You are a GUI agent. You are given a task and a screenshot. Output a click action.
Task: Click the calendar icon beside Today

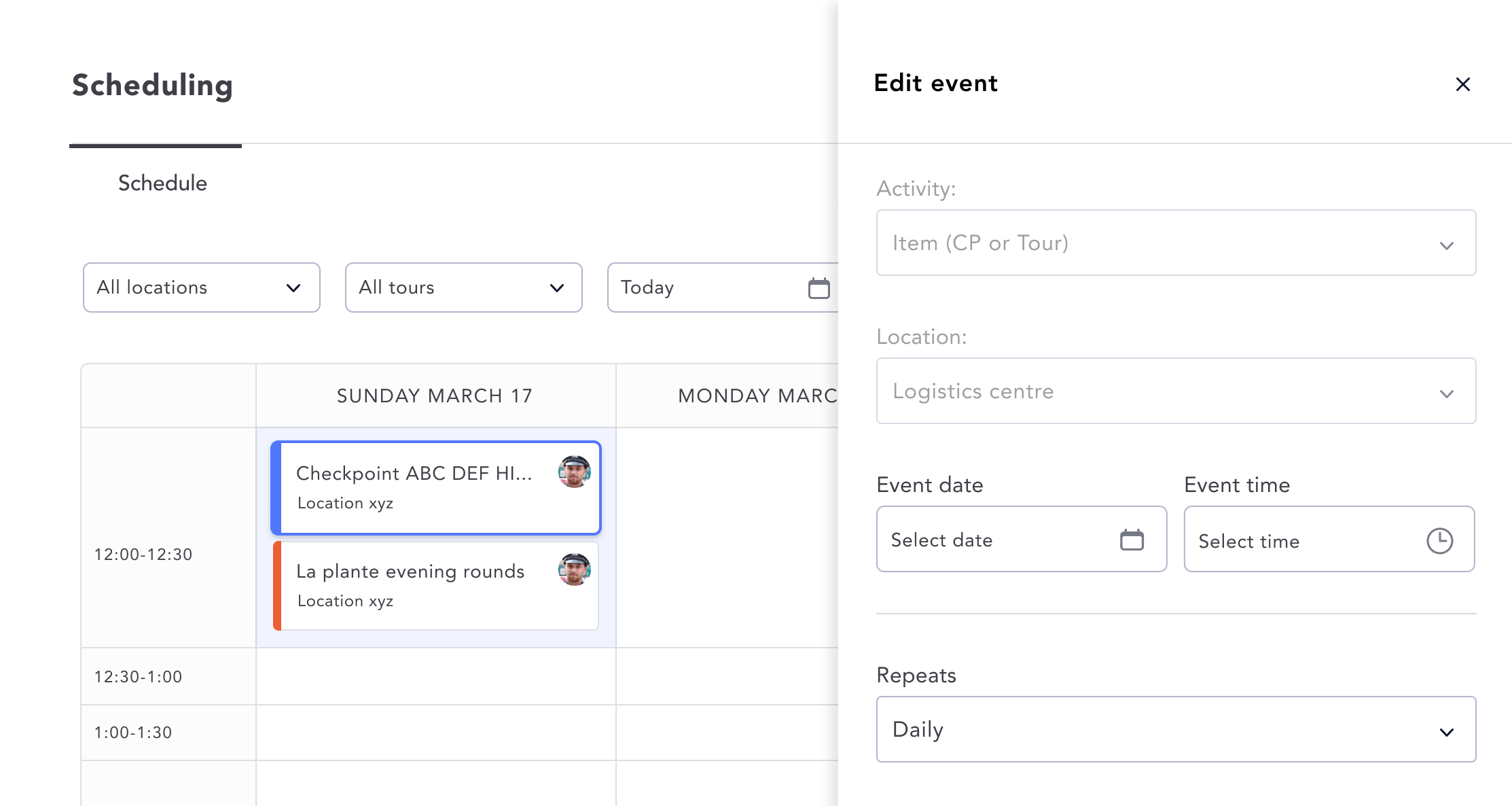click(818, 288)
